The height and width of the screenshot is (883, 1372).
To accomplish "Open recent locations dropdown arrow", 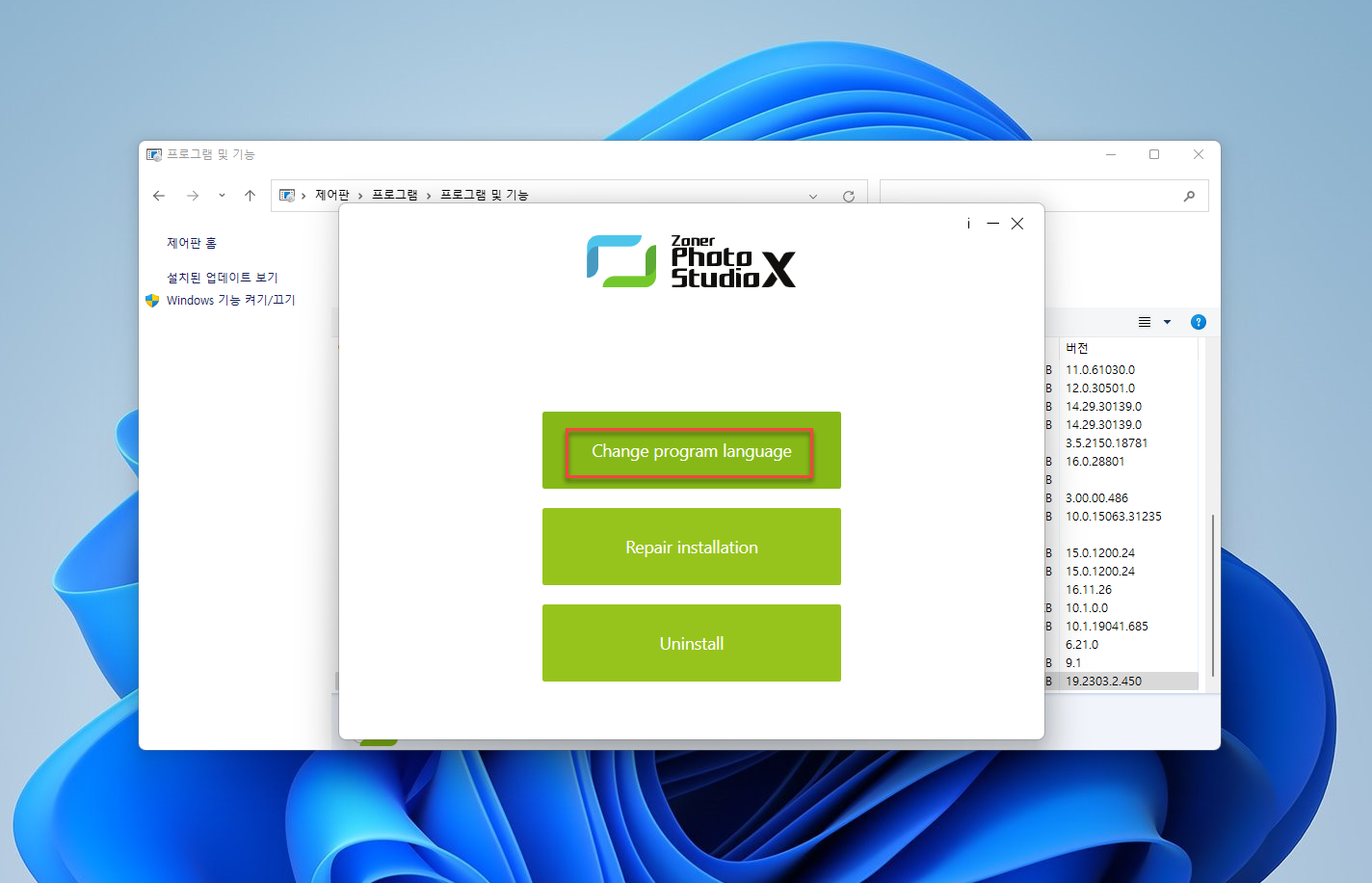I will [x=222, y=196].
